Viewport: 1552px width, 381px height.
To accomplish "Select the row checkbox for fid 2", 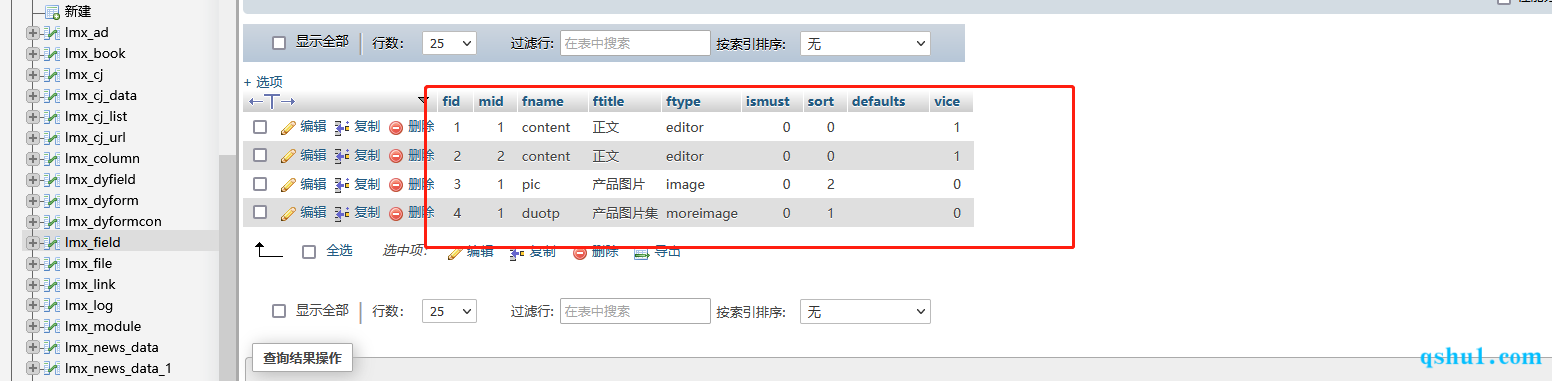I will [x=260, y=156].
